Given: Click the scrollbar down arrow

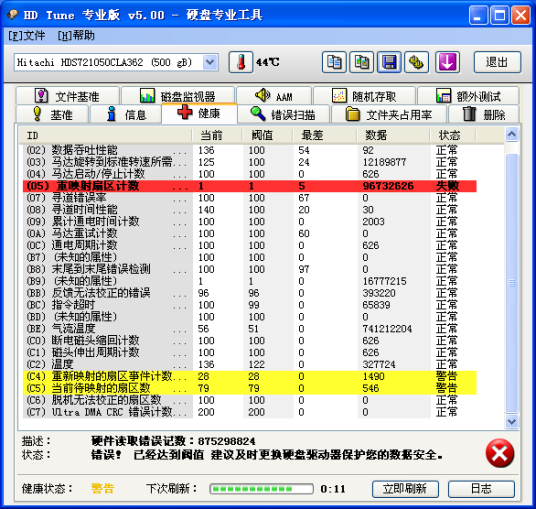Looking at the screenshot, I should [511, 421].
